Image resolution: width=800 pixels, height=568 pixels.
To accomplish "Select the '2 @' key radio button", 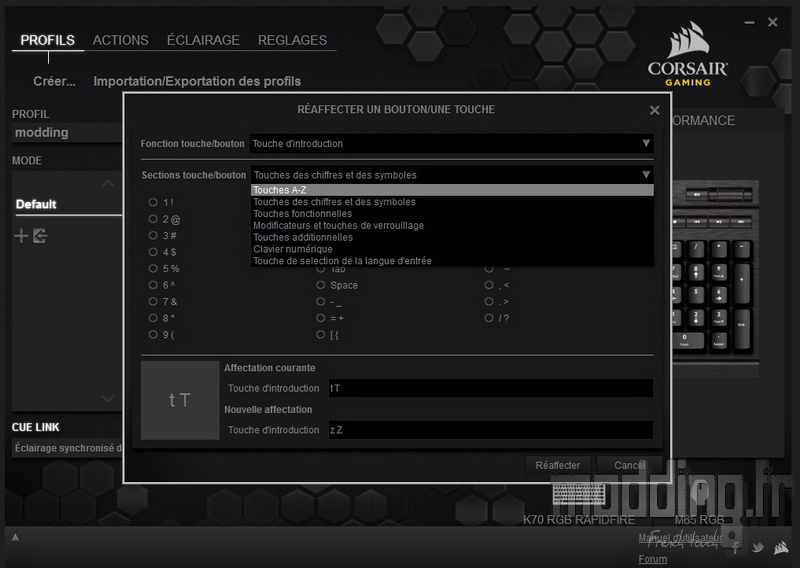I will point(153,219).
